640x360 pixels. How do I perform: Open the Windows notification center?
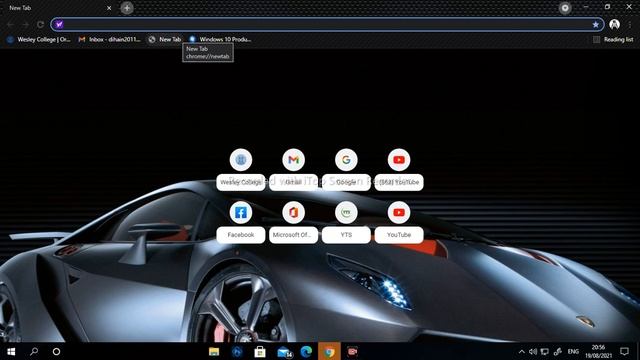click(624, 351)
